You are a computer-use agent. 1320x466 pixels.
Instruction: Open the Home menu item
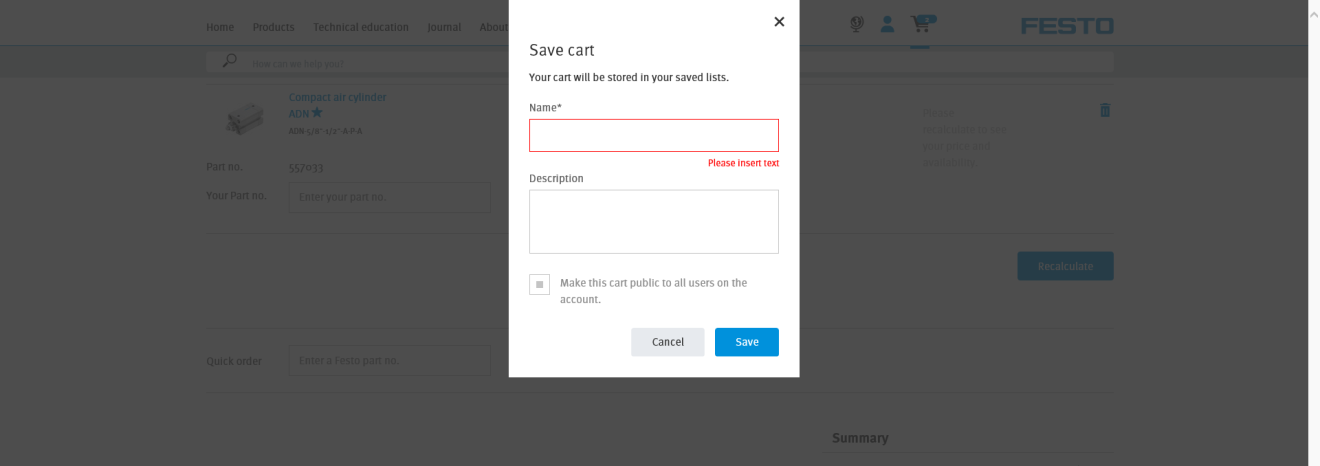[220, 27]
